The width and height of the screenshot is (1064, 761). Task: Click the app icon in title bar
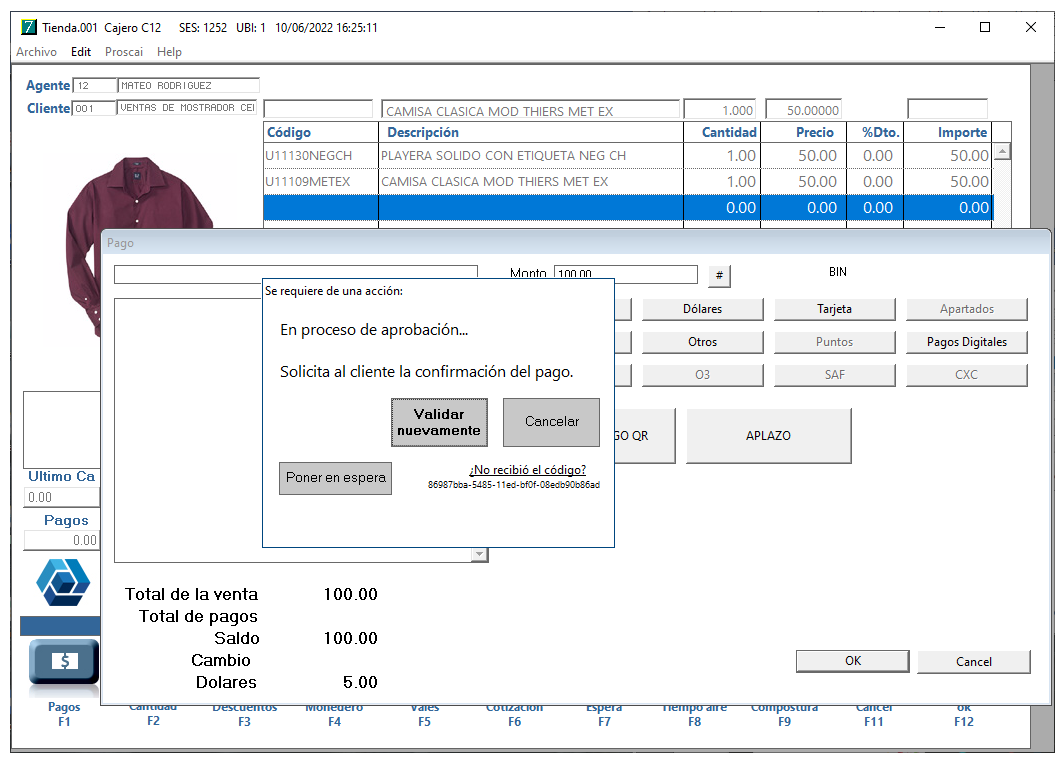28,27
